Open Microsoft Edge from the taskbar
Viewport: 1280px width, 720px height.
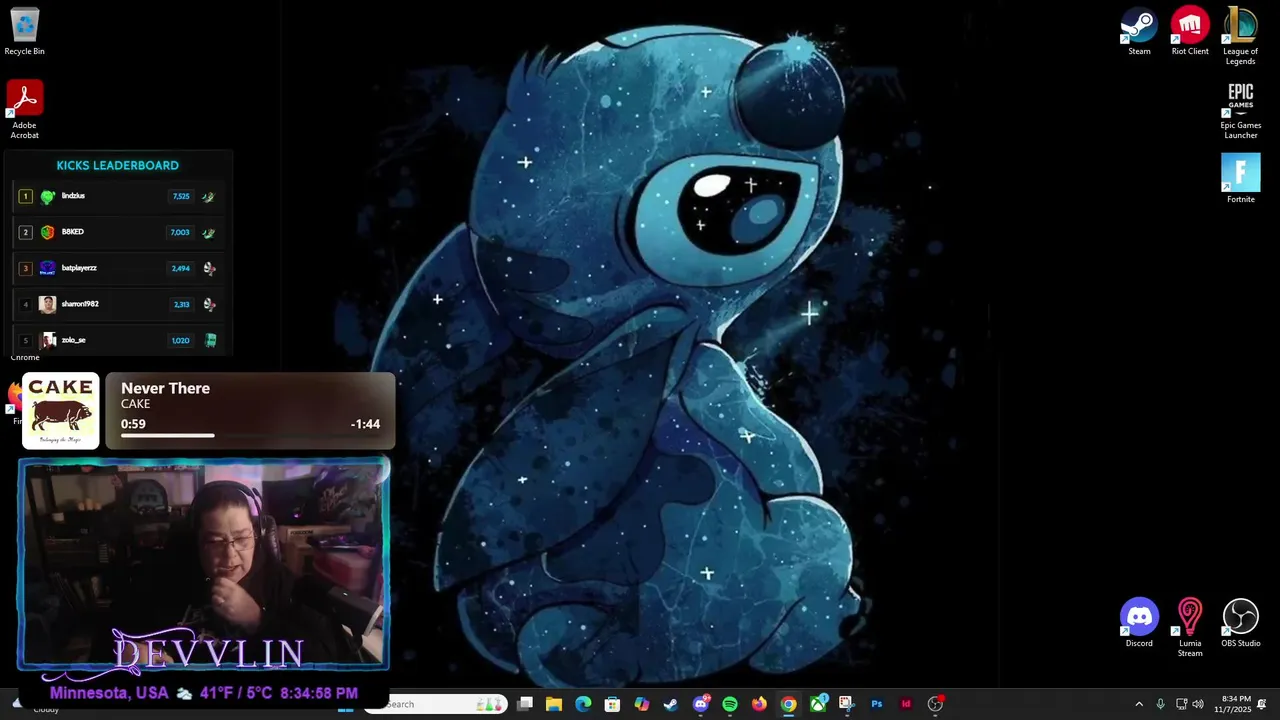[x=583, y=704]
